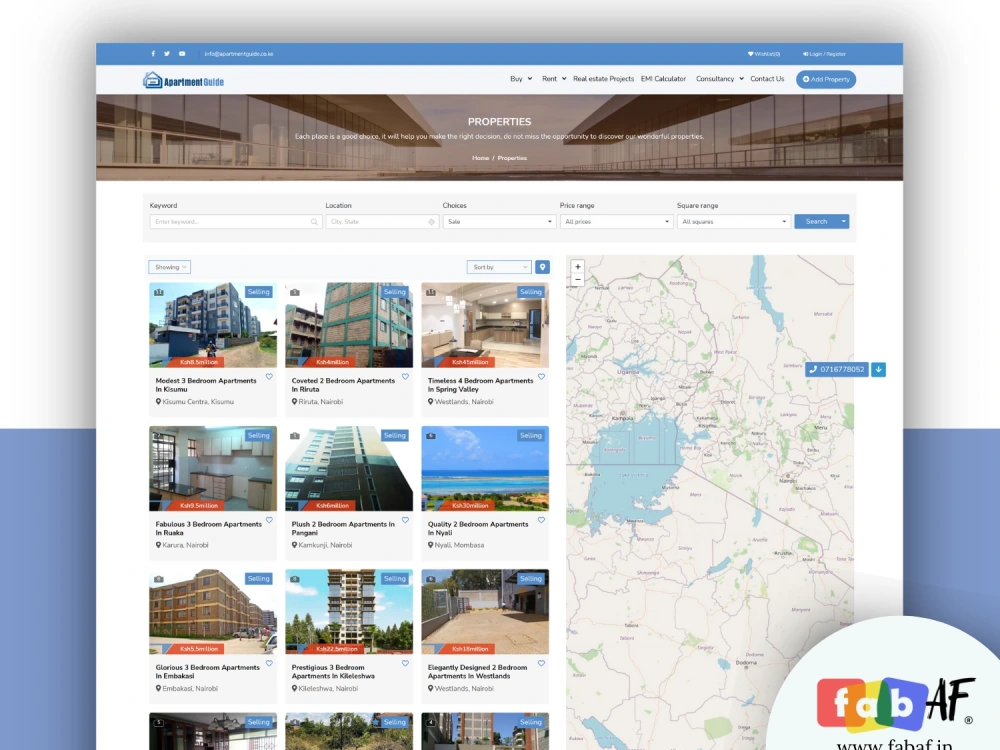Click the Search button
Viewport: 1000px width, 750px height.
click(x=816, y=222)
